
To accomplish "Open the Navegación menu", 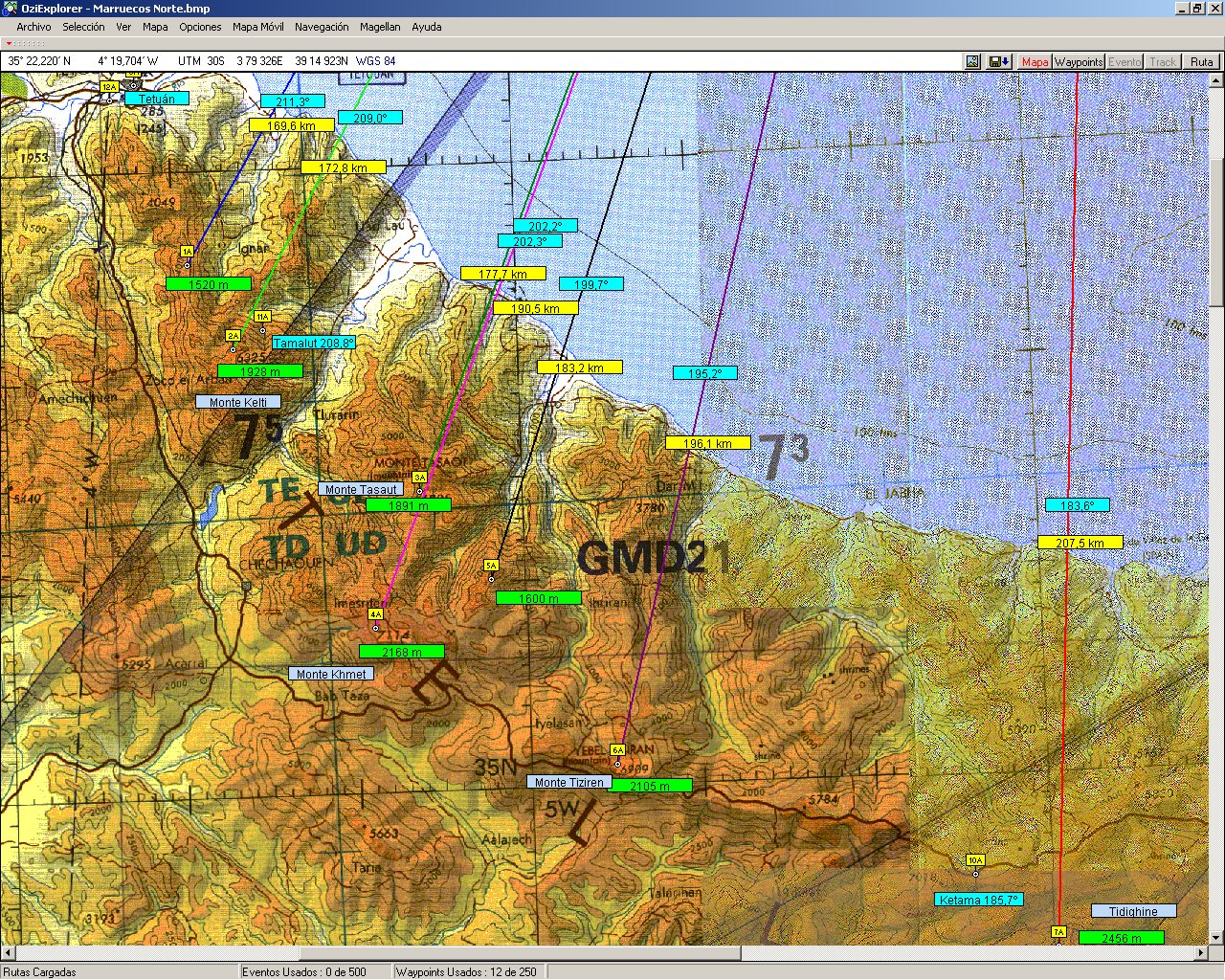I will pos(322,27).
